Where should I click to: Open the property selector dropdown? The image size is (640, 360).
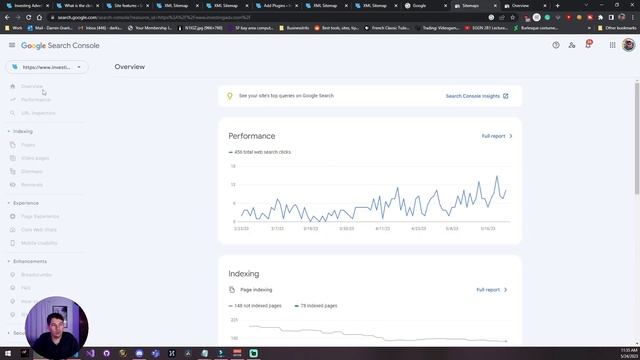47,67
